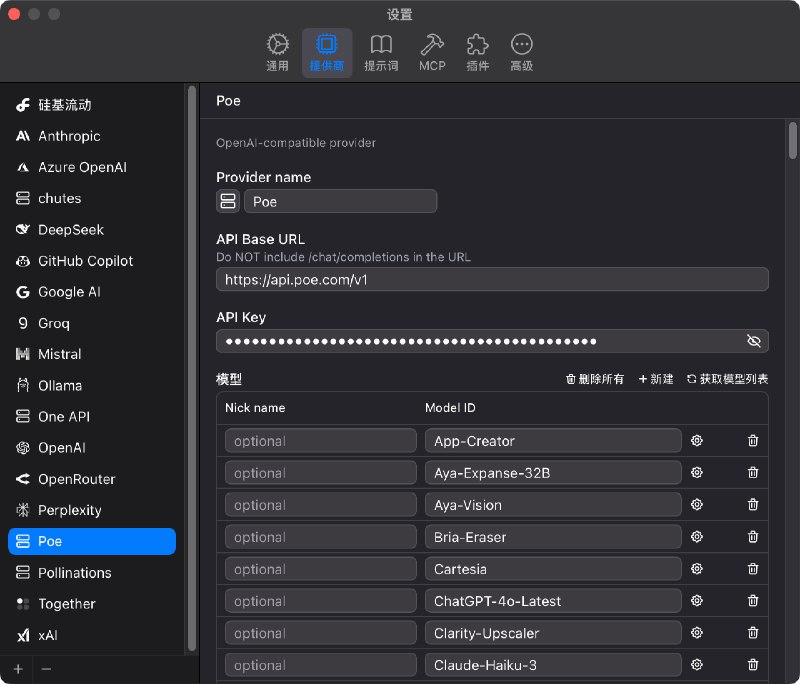
Task: Edit nickname field for App-Creator
Action: tap(321, 441)
